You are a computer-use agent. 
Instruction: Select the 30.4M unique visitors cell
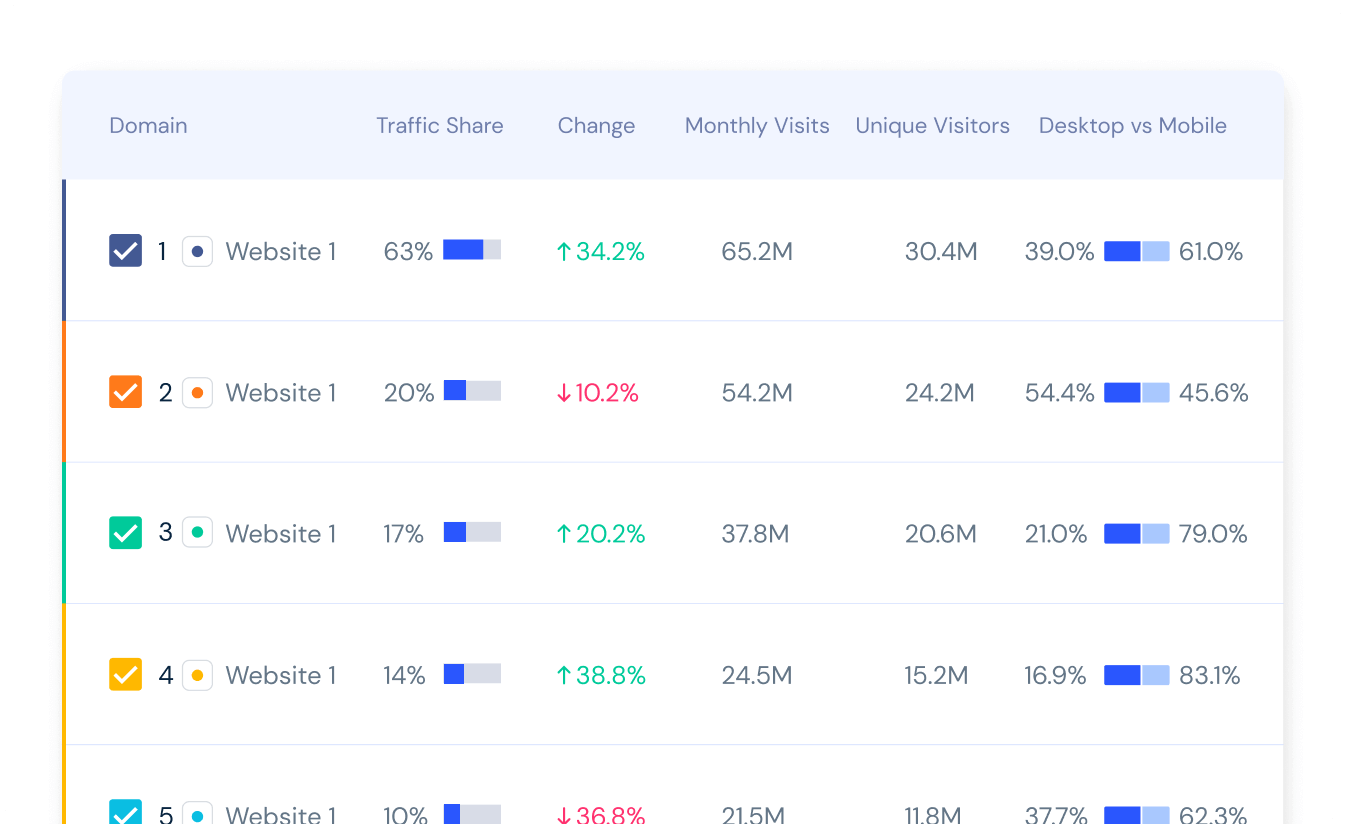click(941, 252)
